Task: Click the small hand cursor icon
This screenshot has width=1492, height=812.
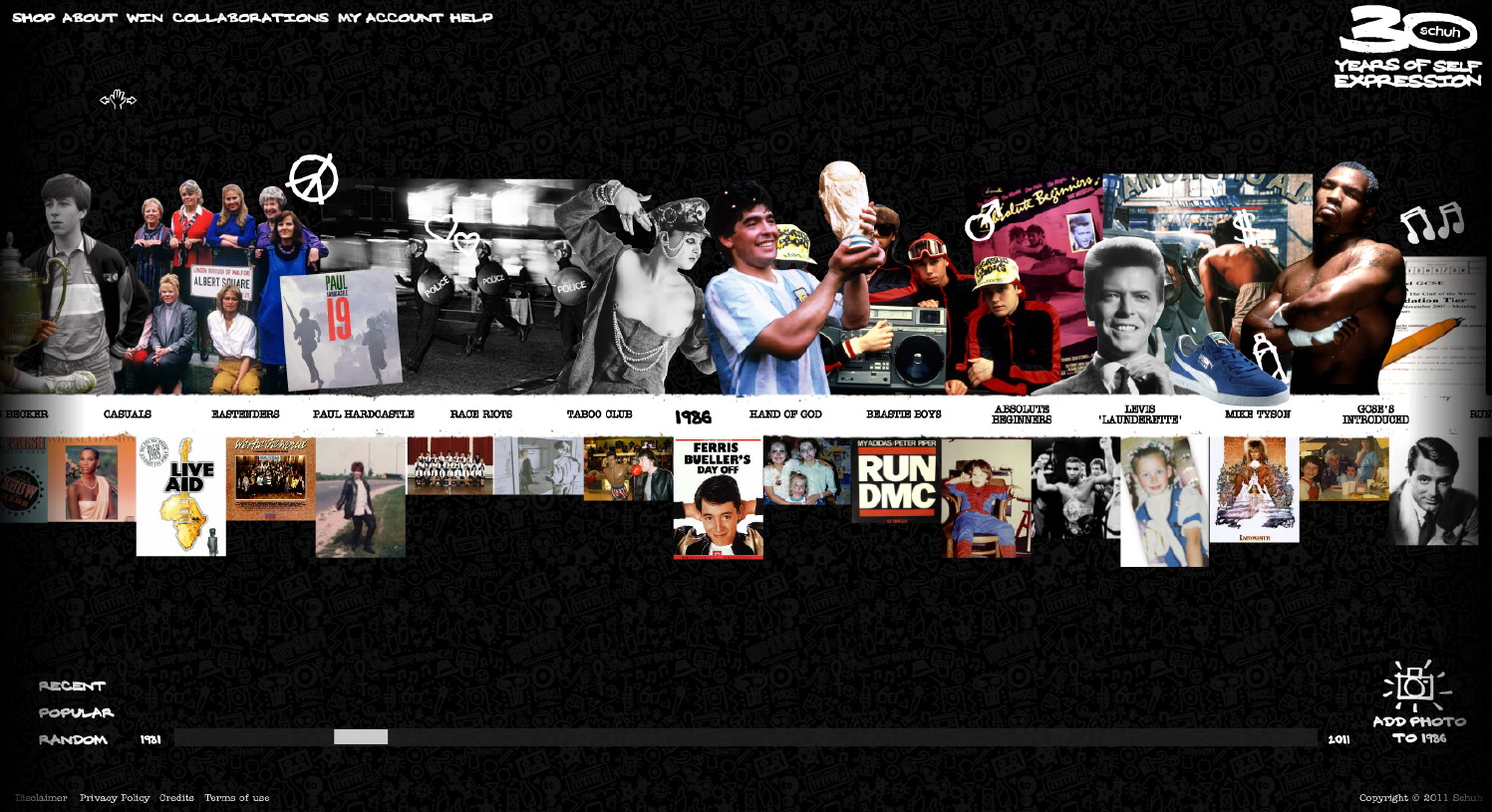Action: click(x=118, y=99)
